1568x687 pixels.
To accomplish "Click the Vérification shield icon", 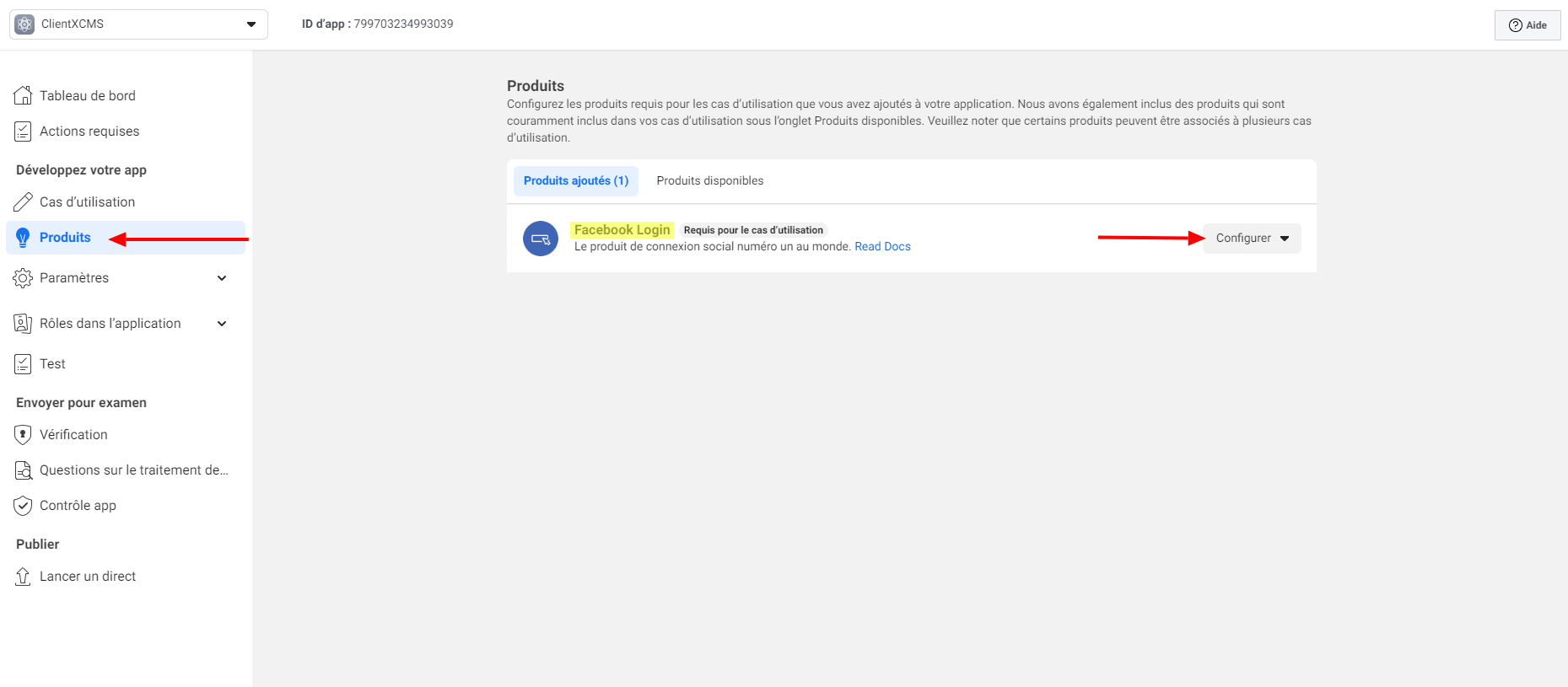I will (x=23, y=434).
